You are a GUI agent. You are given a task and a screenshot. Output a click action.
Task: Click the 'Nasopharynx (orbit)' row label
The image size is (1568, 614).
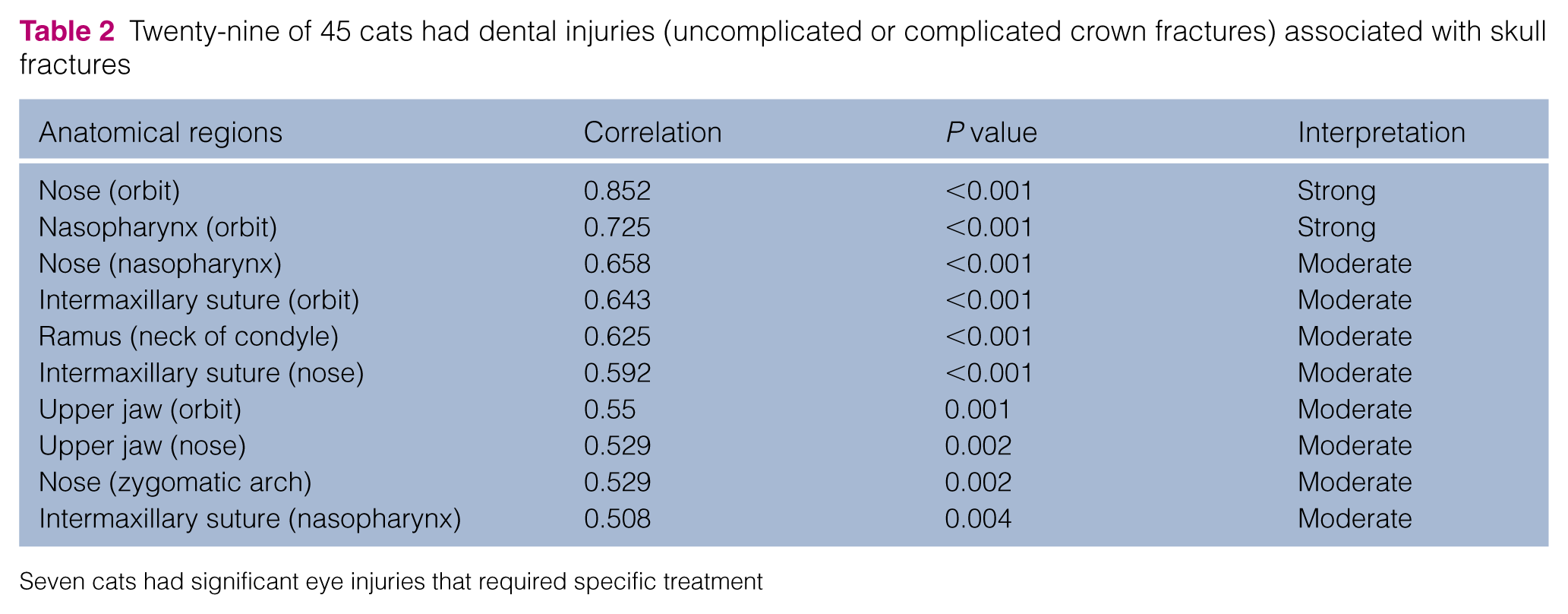click(158, 227)
